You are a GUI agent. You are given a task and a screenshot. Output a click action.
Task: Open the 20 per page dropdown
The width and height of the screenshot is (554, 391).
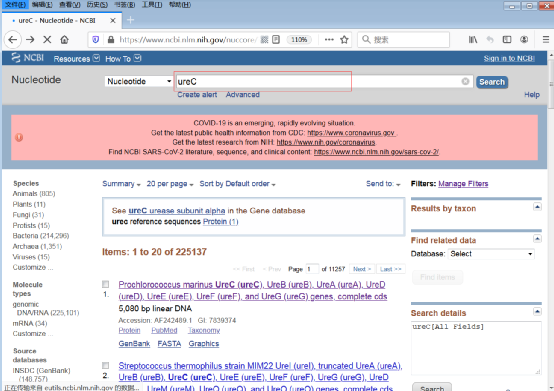tap(170, 184)
